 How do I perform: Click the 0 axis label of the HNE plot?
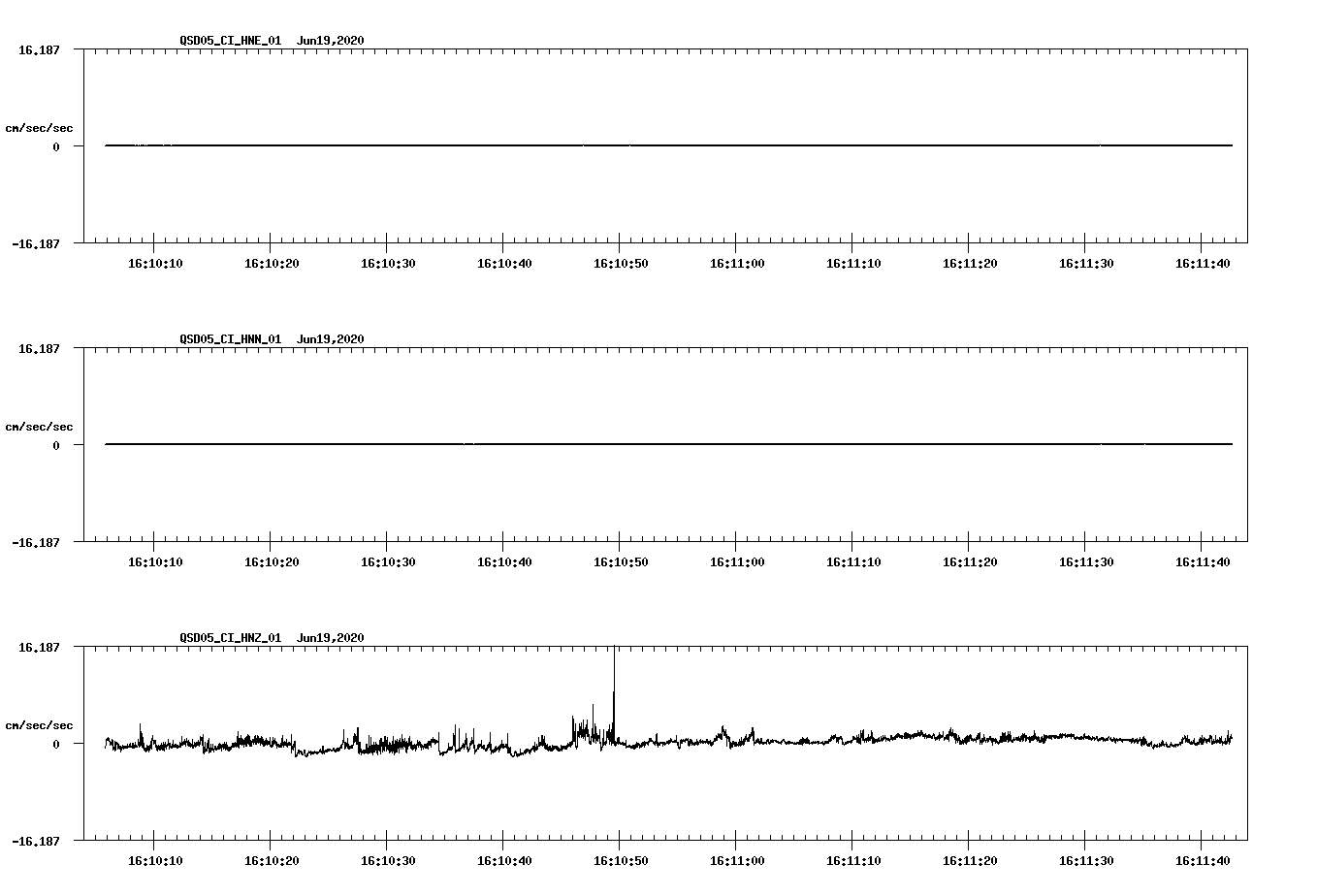coord(56,147)
